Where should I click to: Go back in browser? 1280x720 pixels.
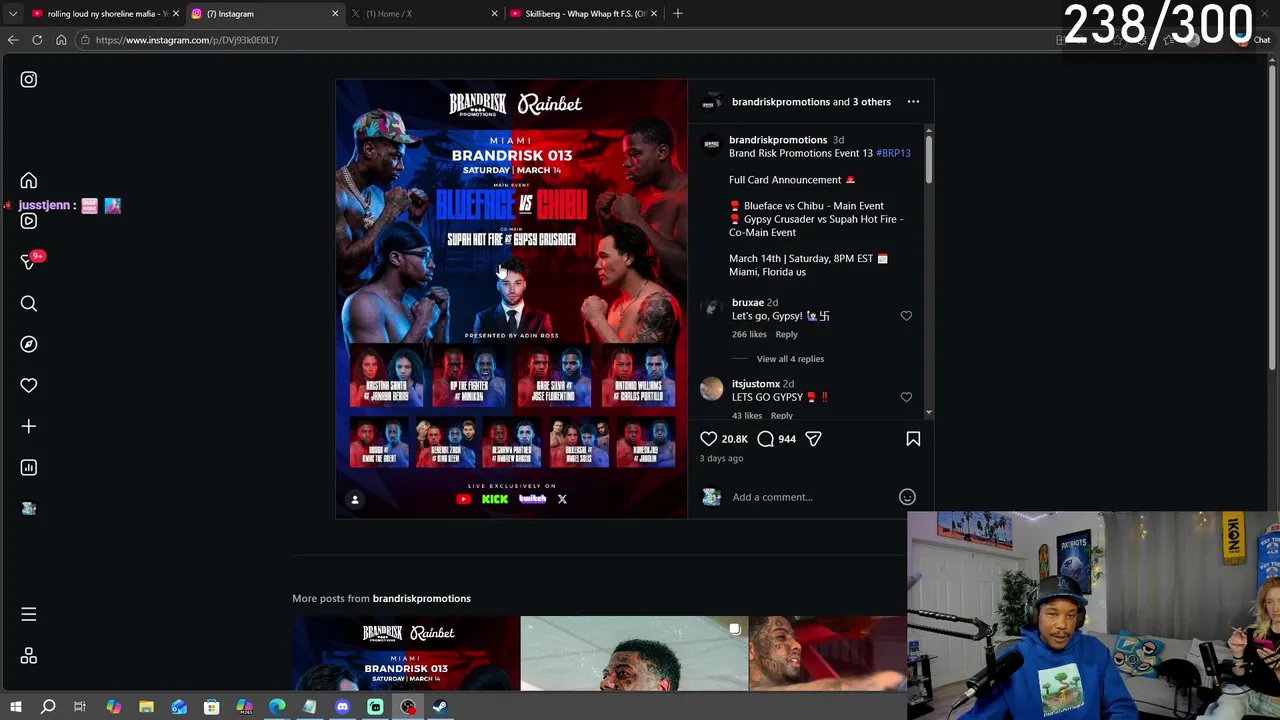click(x=13, y=40)
